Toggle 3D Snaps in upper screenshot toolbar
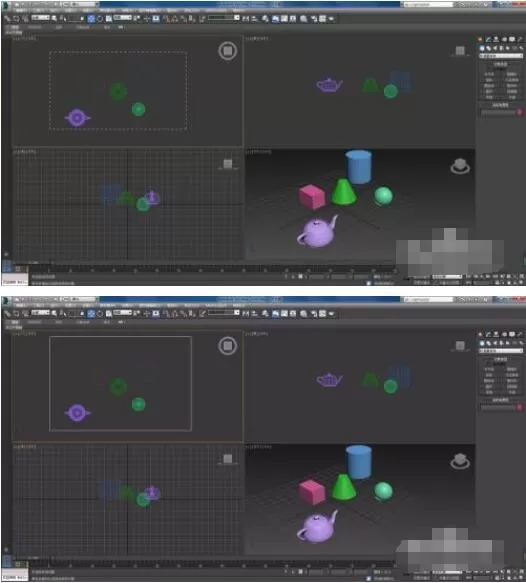The width and height of the screenshot is (526, 583). [165, 19]
